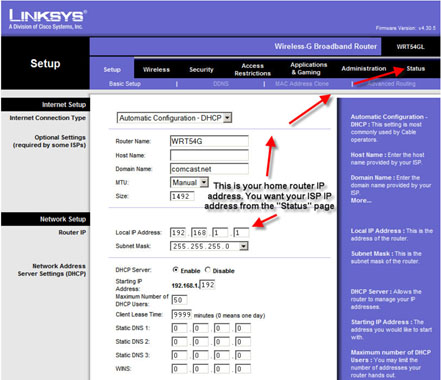This screenshot has height=380, width=441.
Task: Click first octet of Static DNS 2
Action: pos(179,342)
